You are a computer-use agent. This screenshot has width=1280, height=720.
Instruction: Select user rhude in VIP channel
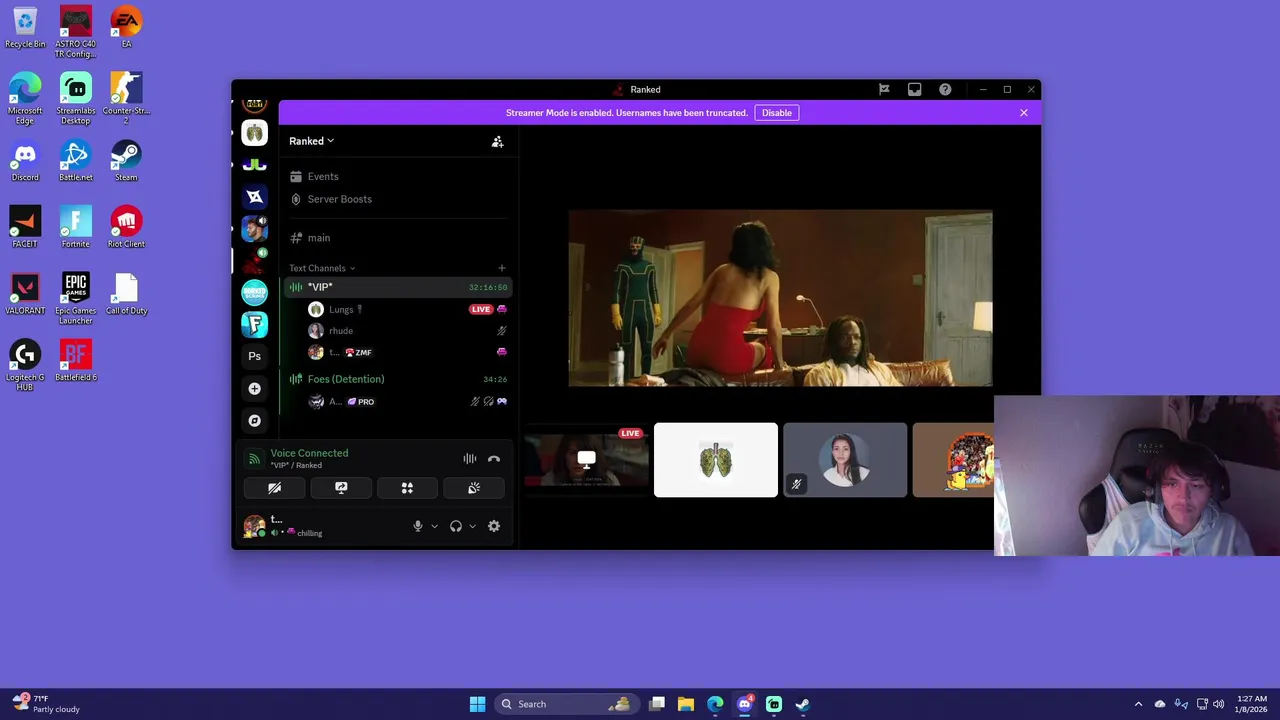tap(408, 330)
